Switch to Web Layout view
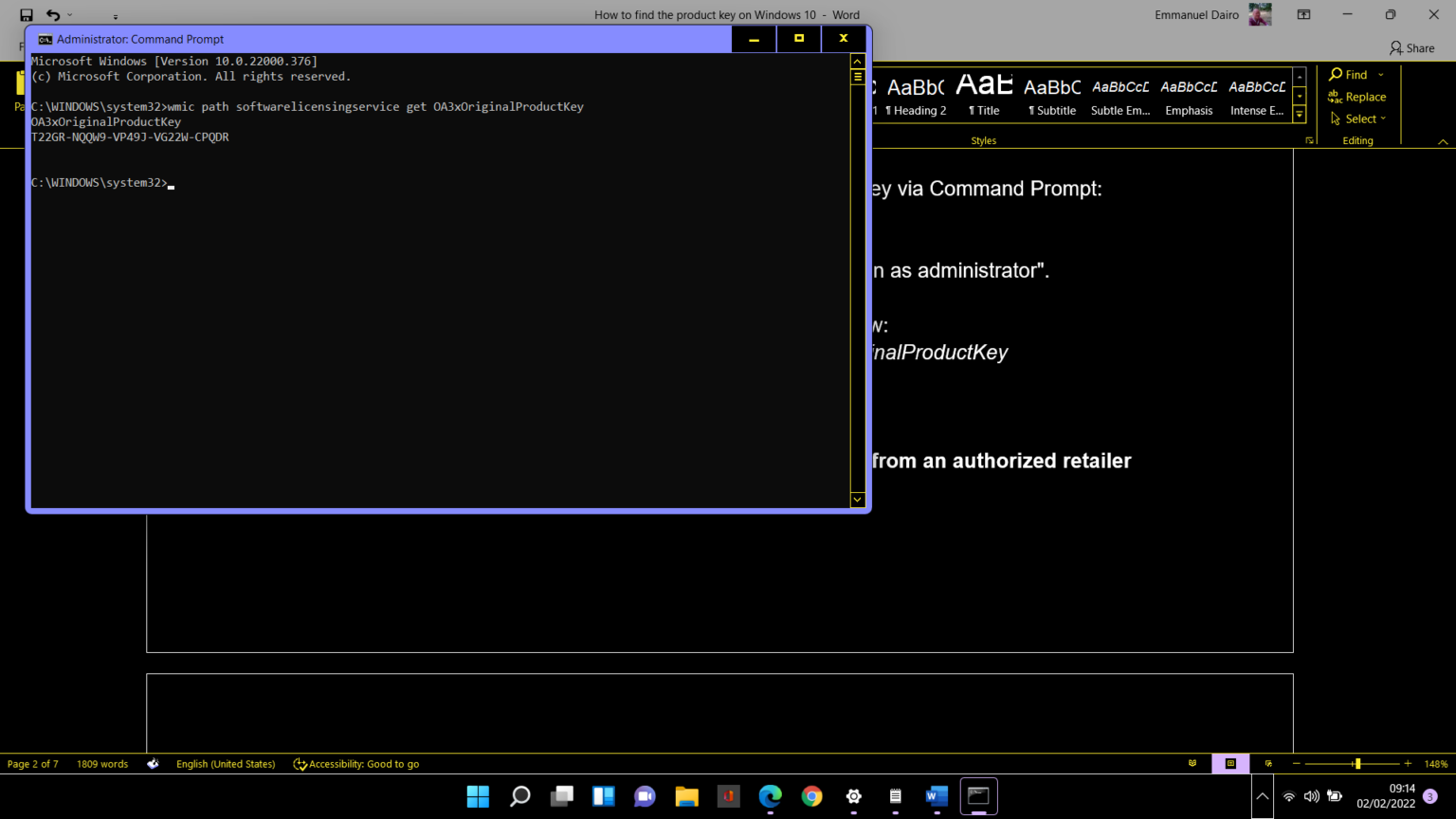Viewport: 1456px width, 819px height. (1268, 763)
